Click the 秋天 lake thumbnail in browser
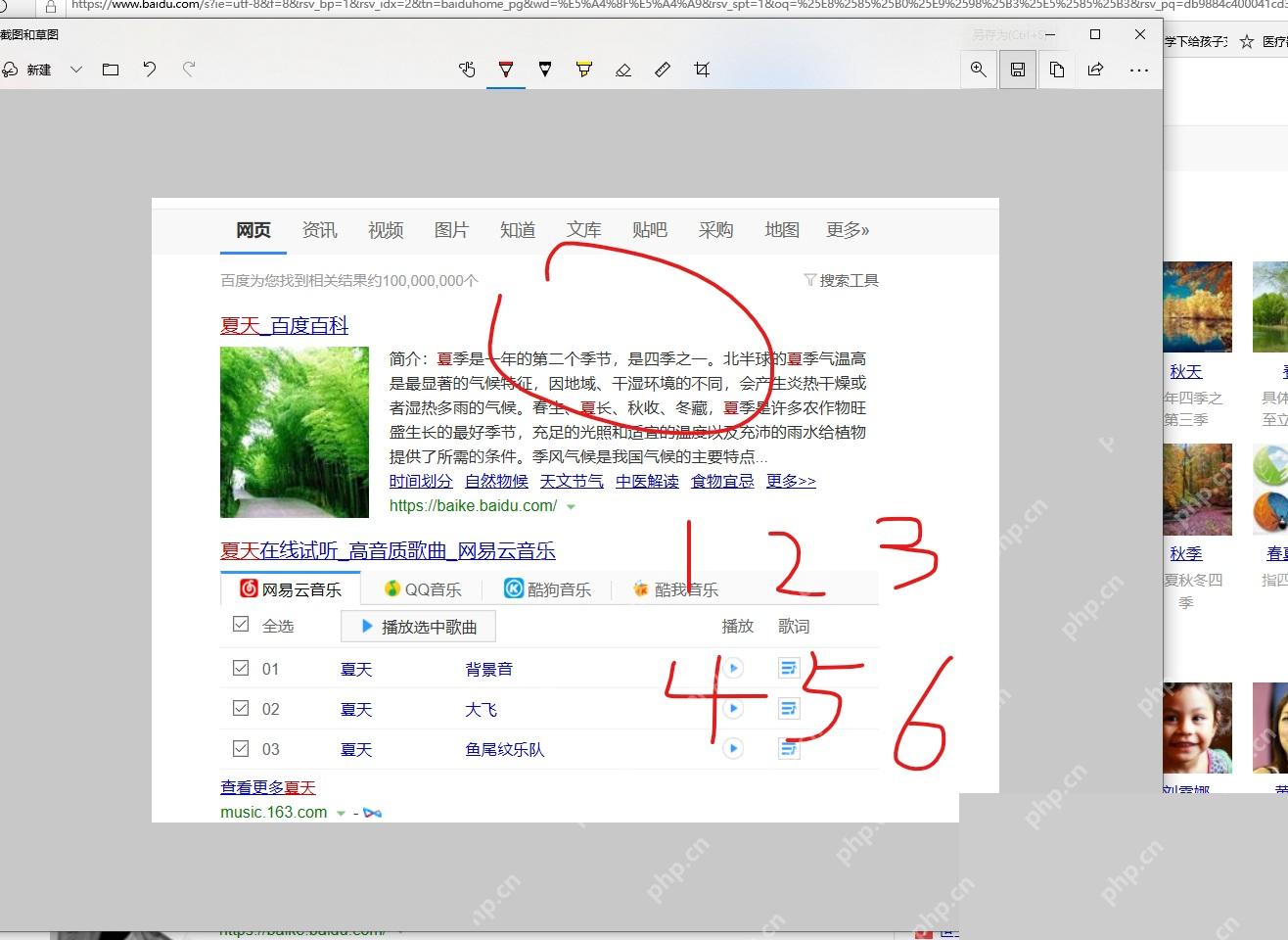This screenshot has width=1288, height=940. click(1198, 306)
